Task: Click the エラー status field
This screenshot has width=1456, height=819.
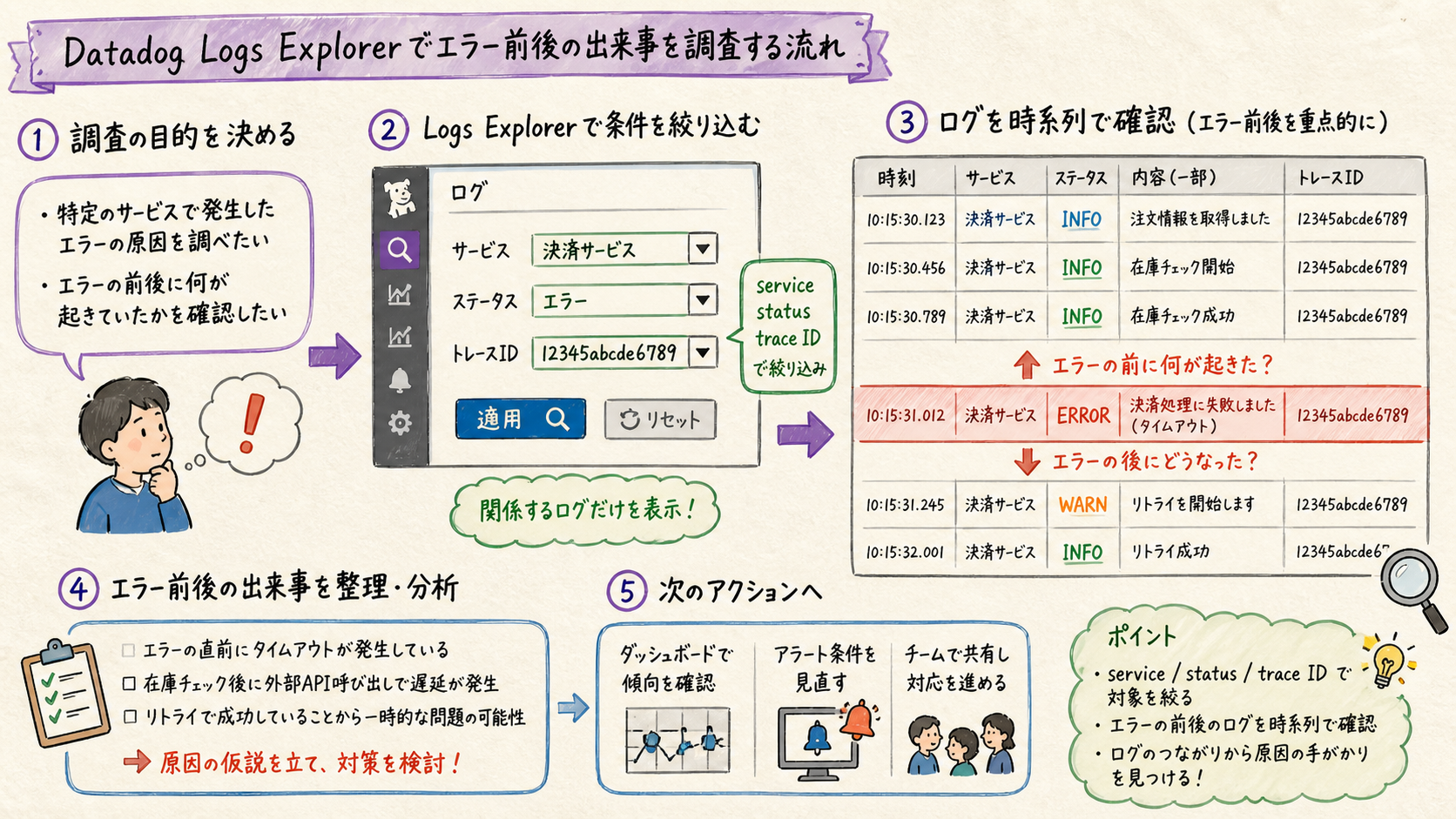Action: [624, 300]
